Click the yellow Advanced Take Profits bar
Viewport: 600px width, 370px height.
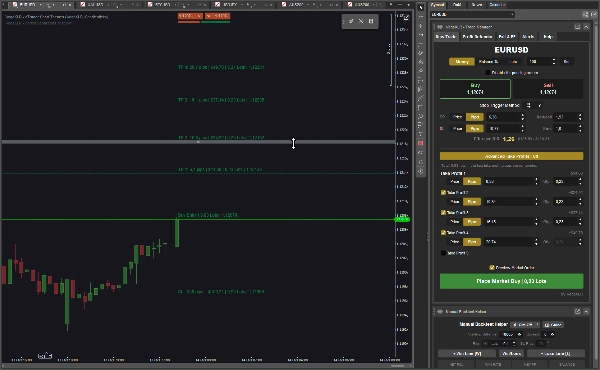[511, 156]
